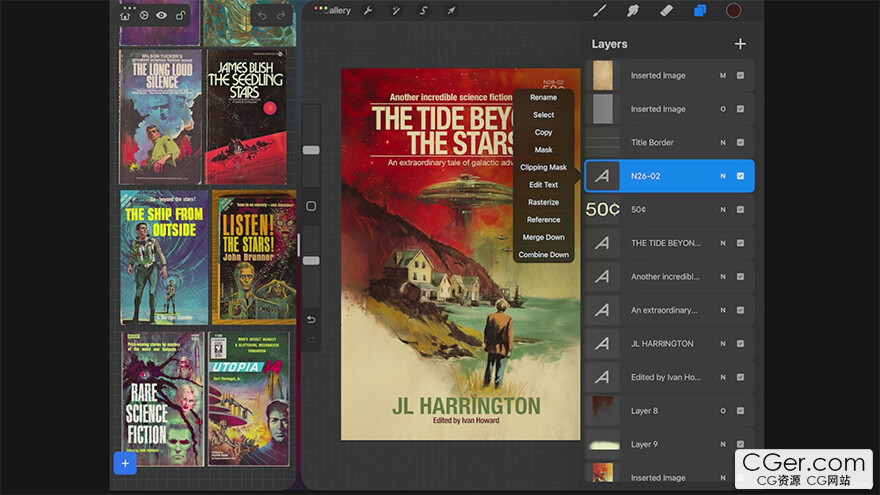Select the 50¢ layer thumbnail
The height and width of the screenshot is (495, 880).
tap(603, 209)
